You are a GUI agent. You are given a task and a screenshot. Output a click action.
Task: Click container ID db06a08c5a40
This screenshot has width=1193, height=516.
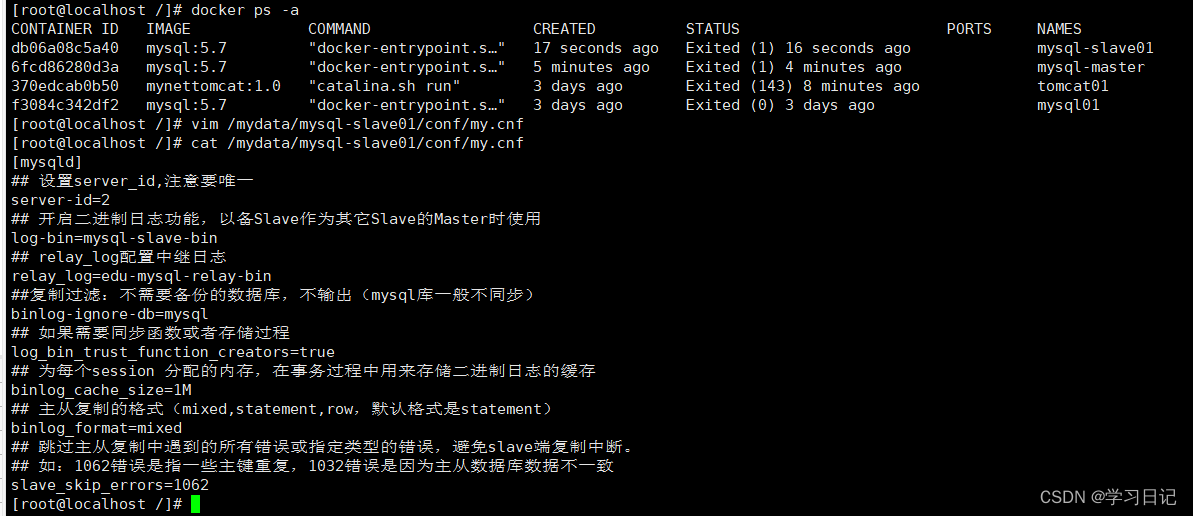[64, 48]
